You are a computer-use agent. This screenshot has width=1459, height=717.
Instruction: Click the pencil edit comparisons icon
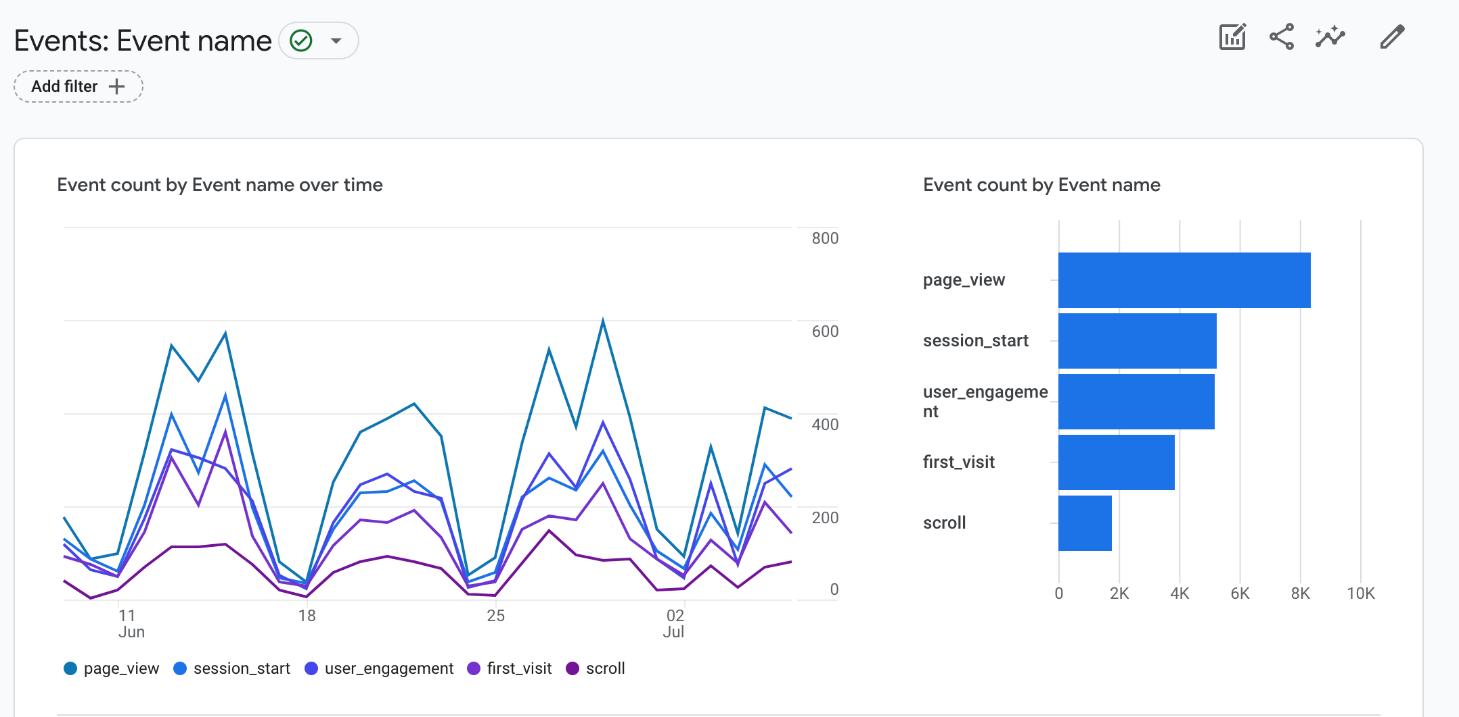pos(1392,38)
